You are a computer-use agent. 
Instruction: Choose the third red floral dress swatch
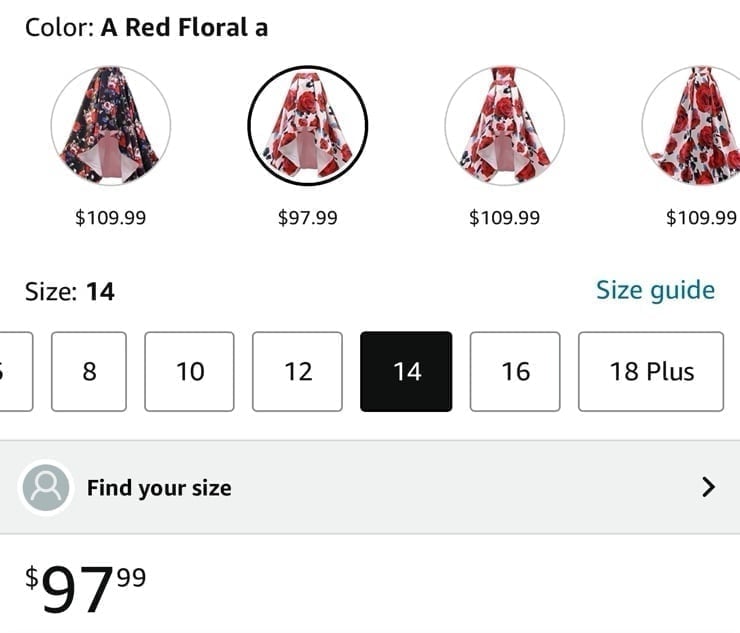pos(505,126)
